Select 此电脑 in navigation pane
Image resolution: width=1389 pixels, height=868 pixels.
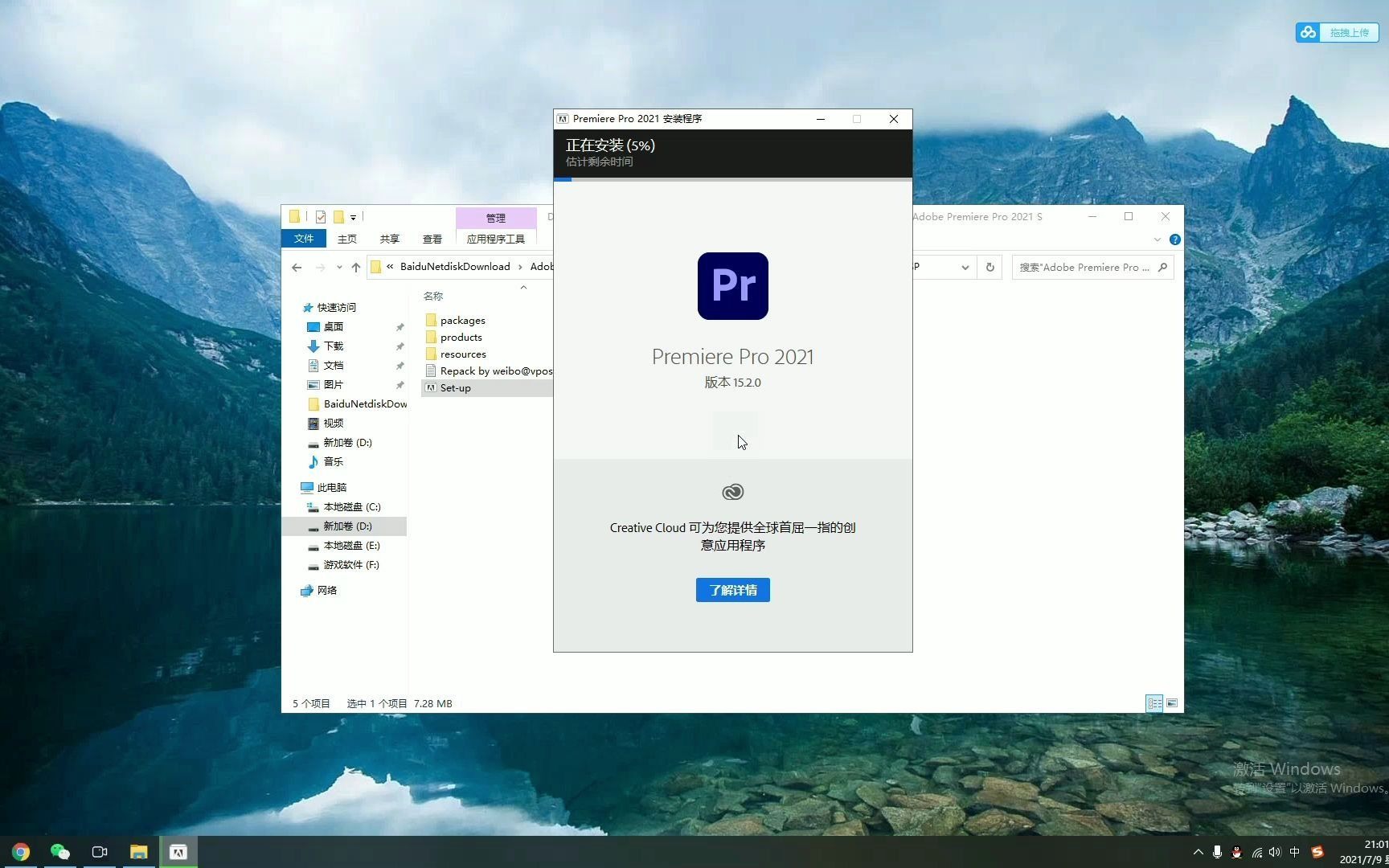pyautogui.click(x=331, y=488)
